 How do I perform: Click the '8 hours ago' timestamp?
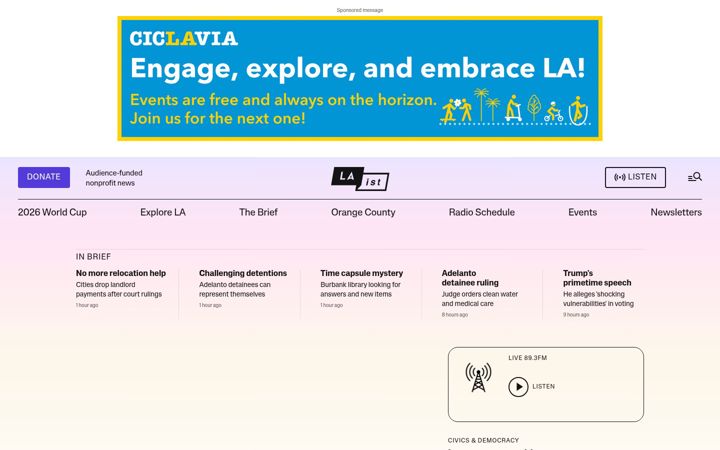point(455,315)
